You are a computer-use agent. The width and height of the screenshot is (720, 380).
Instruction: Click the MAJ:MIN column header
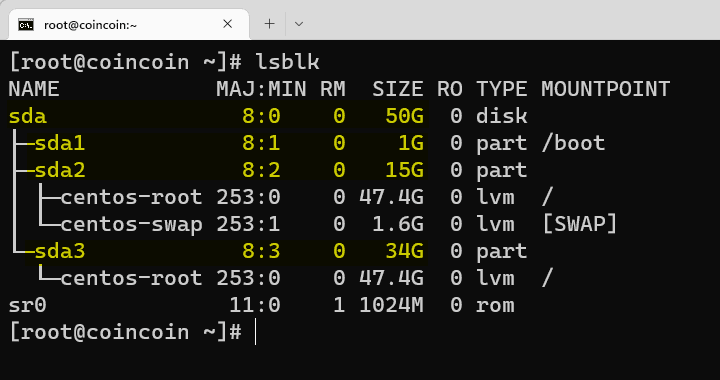261,89
